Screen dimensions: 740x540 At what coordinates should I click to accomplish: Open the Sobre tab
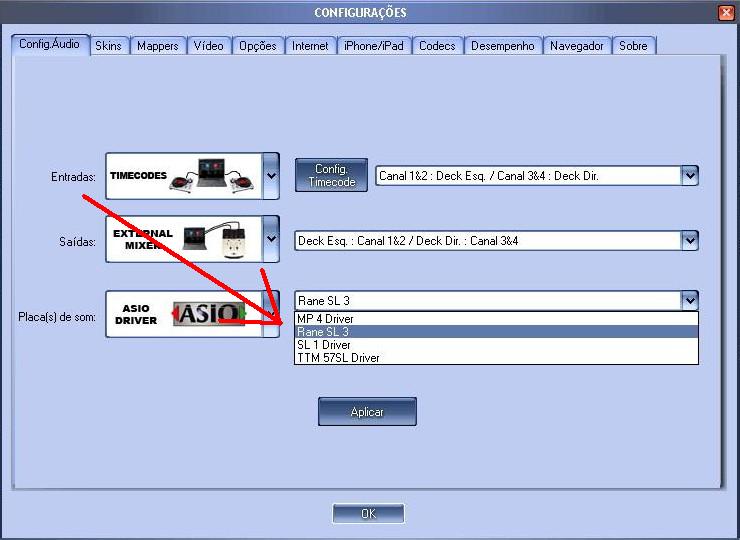tap(634, 46)
